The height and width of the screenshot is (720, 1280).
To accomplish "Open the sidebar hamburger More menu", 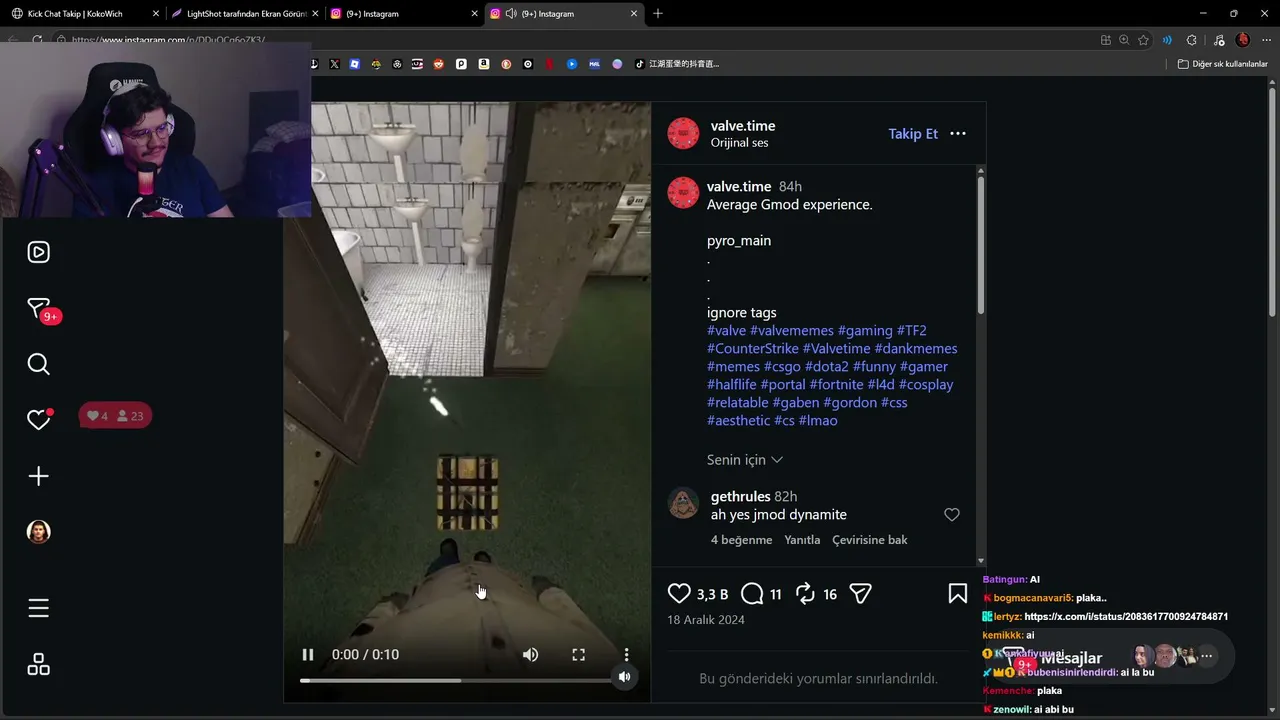I will [38, 608].
